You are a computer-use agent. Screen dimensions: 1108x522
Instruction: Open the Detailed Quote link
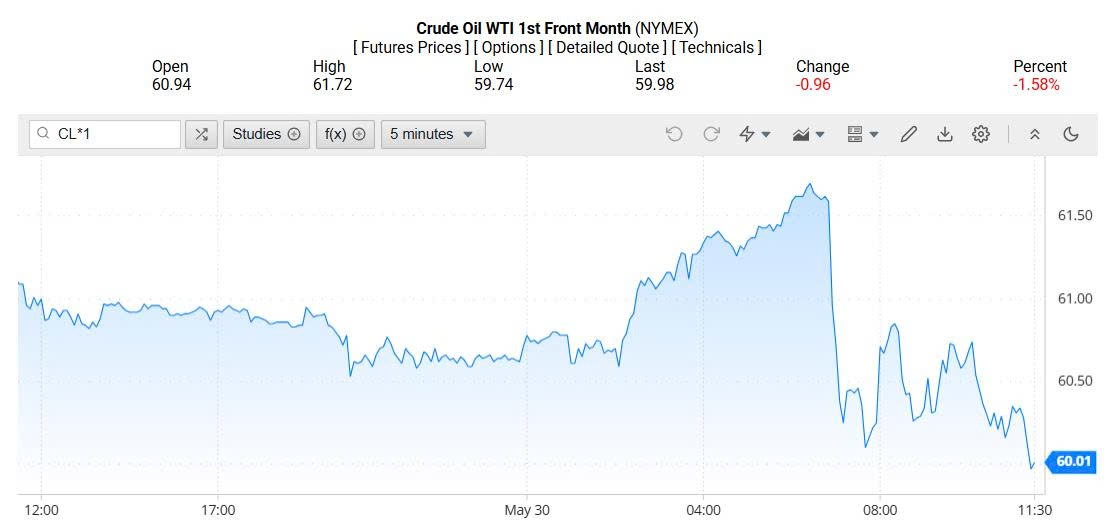tap(607, 47)
